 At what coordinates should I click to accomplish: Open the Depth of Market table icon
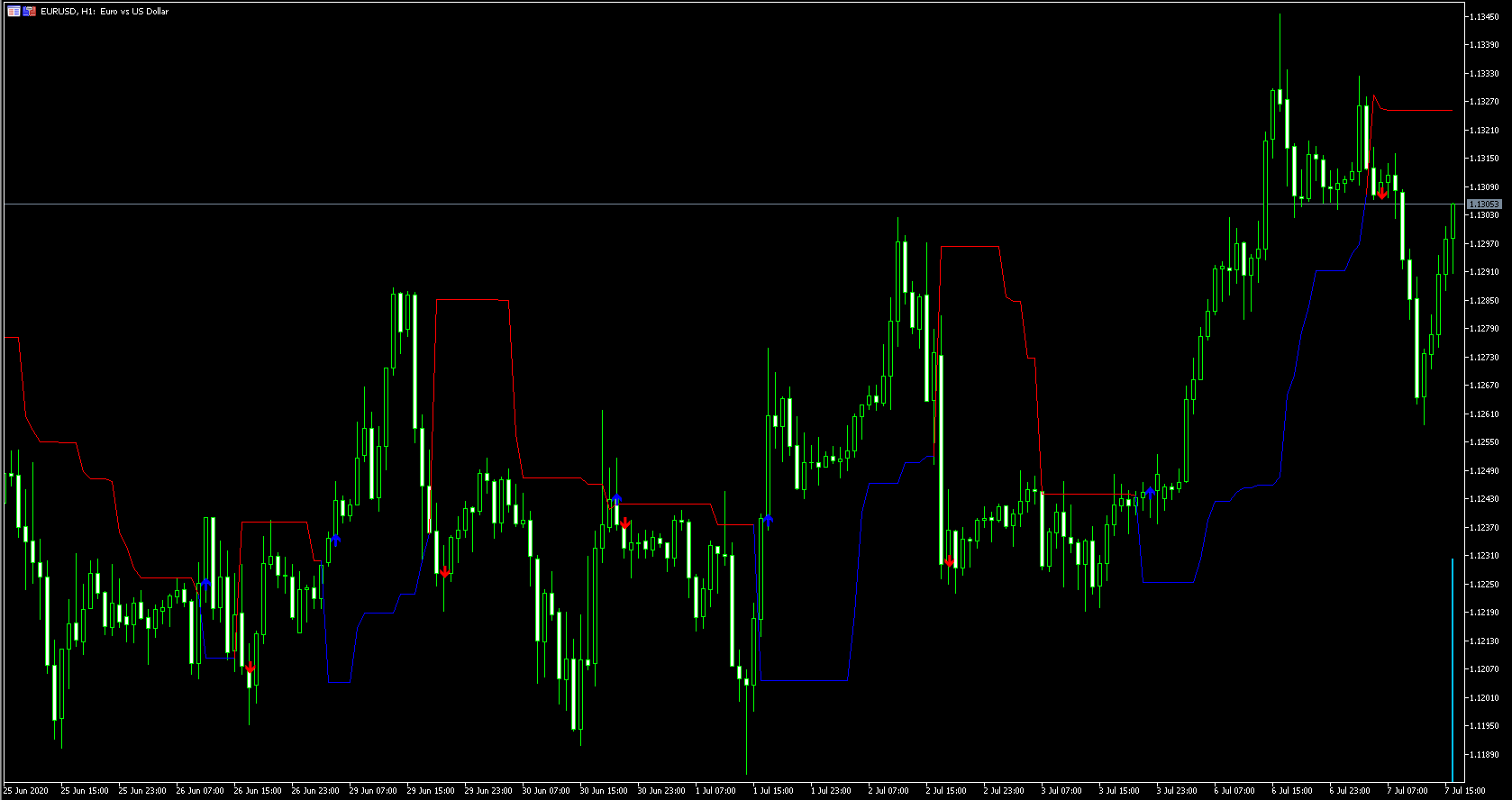tap(14, 12)
